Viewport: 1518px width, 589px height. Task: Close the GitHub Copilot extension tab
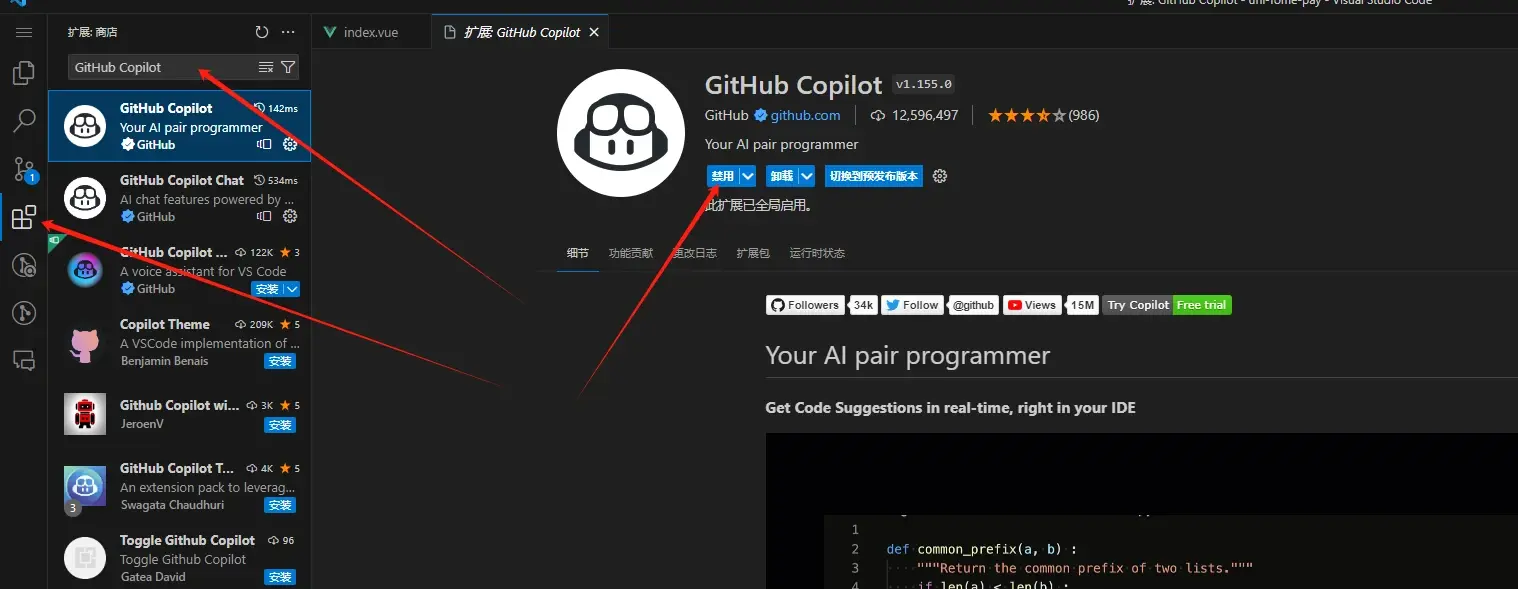coord(594,32)
